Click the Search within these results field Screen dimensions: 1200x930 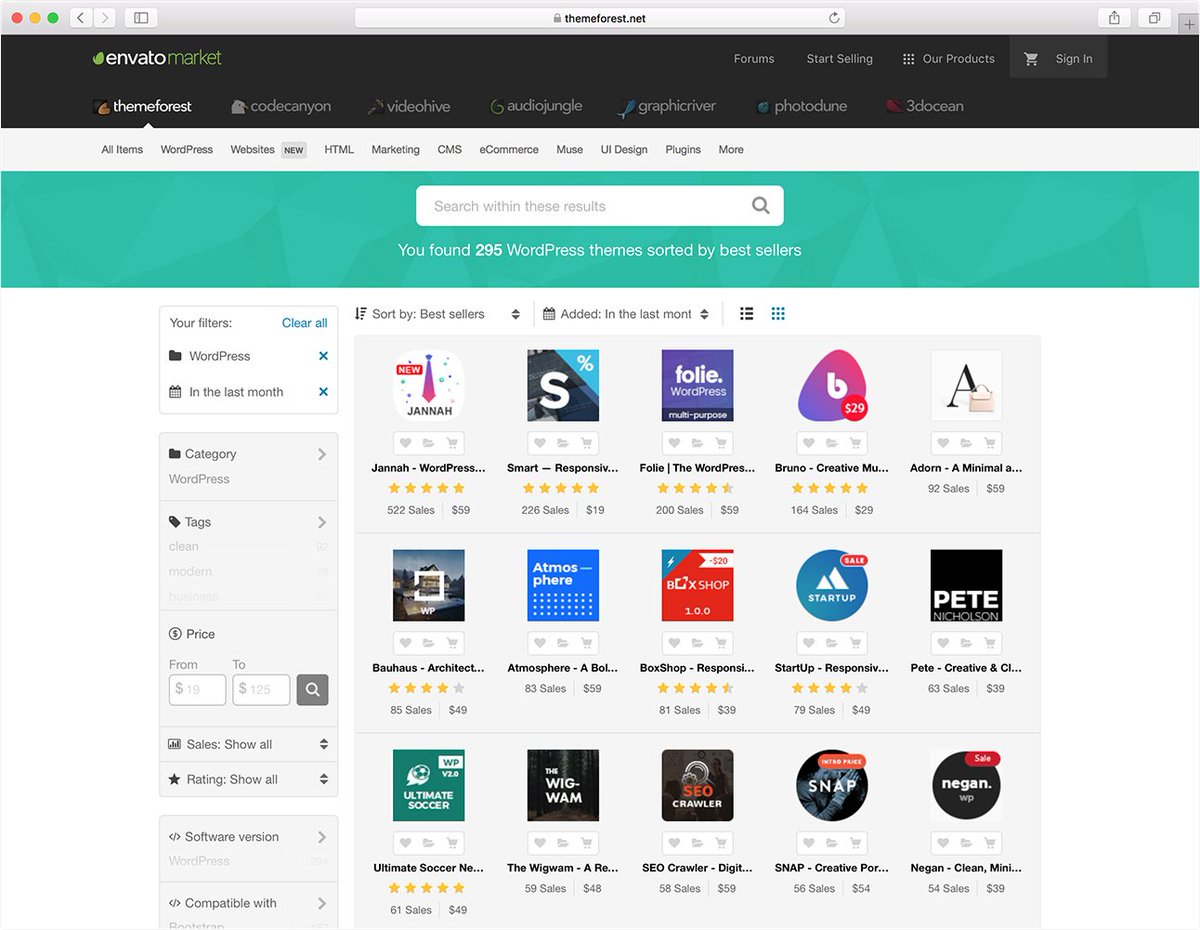click(600, 206)
